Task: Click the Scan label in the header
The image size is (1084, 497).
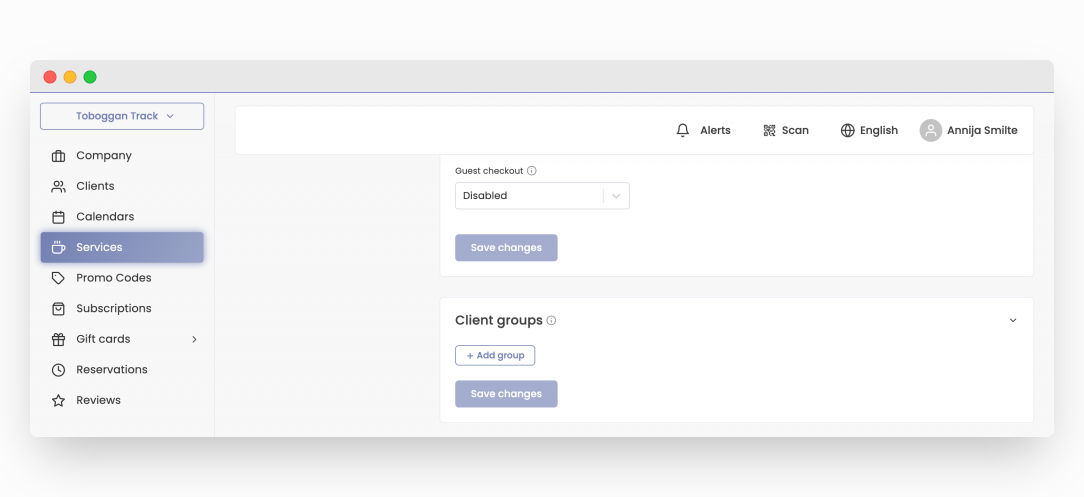Action: click(x=795, y=130)
